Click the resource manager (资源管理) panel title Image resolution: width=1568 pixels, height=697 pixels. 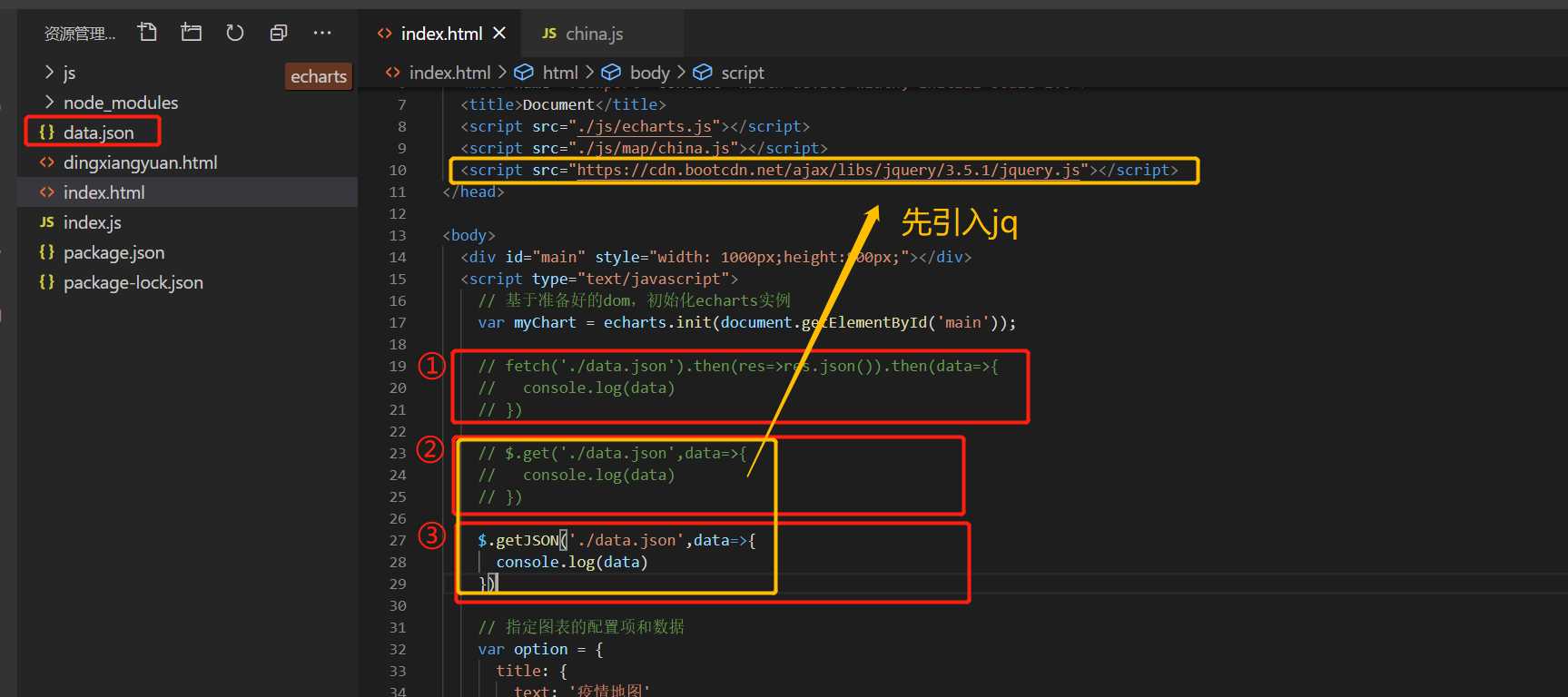pyautogui.click(x=80, y=34)
